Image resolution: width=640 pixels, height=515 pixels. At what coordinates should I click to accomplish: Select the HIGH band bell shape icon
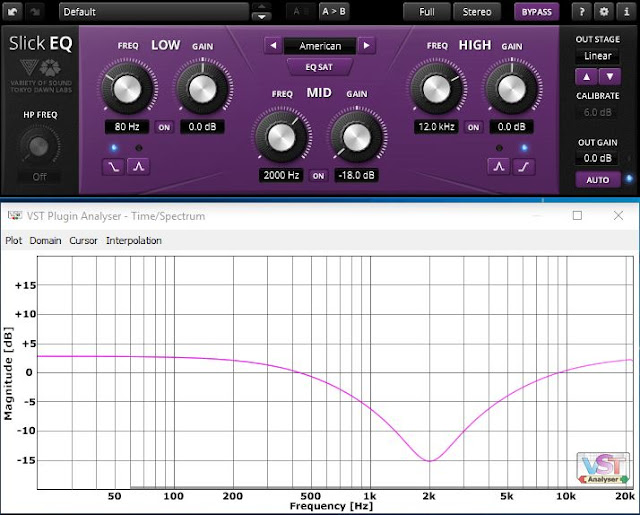click(x=499, y=166)
